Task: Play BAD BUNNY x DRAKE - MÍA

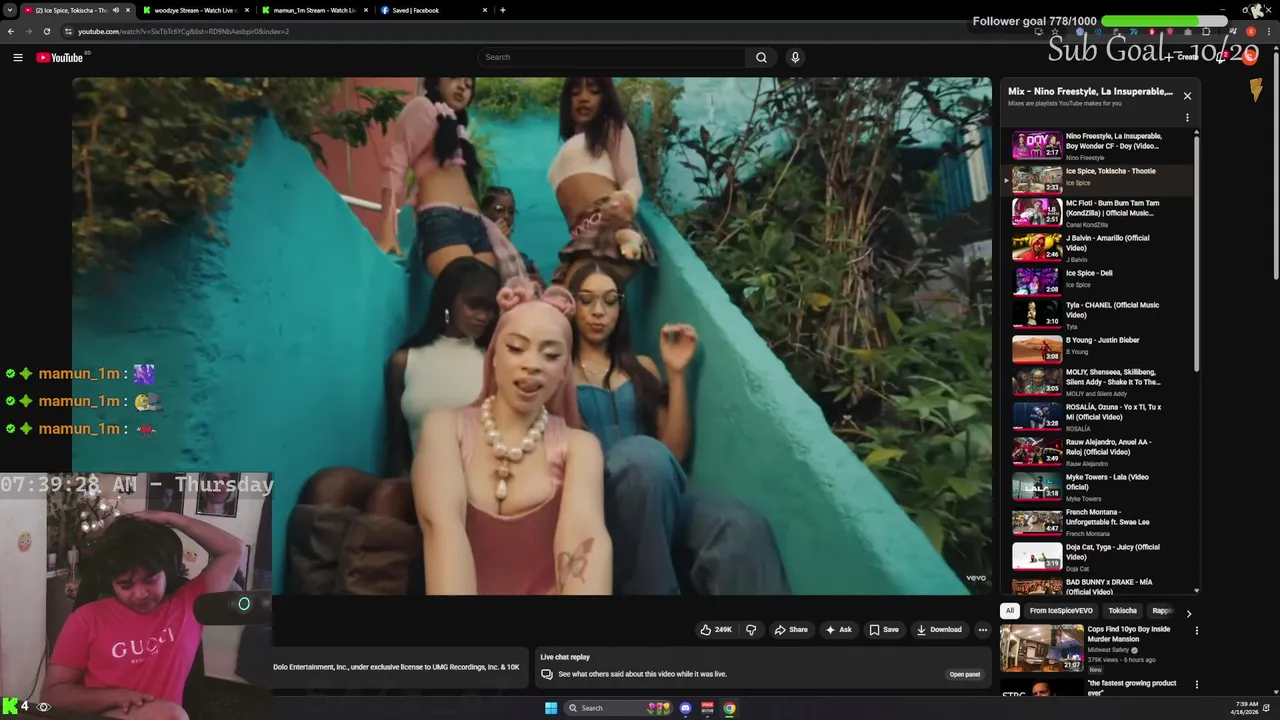Action: pyautogui.click(x=1098, y=585)
